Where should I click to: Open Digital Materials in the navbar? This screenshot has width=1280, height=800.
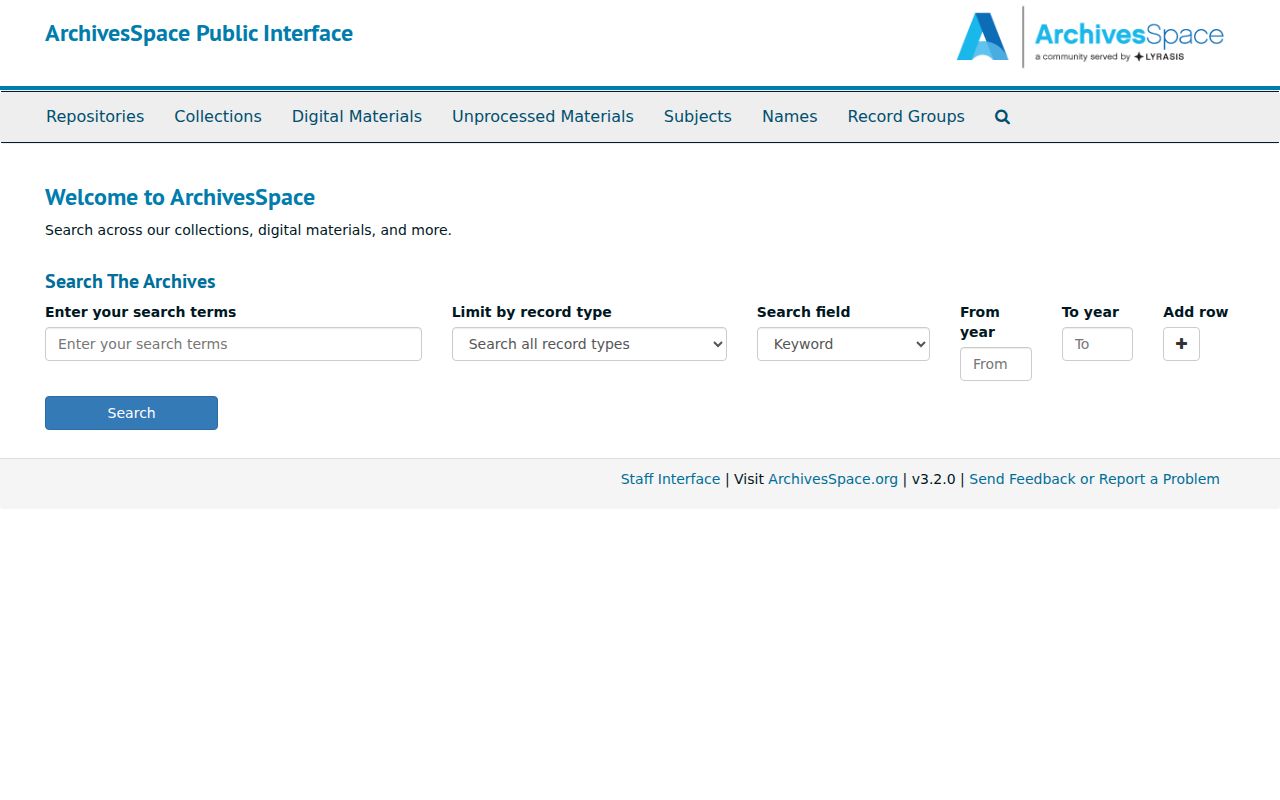357,117
